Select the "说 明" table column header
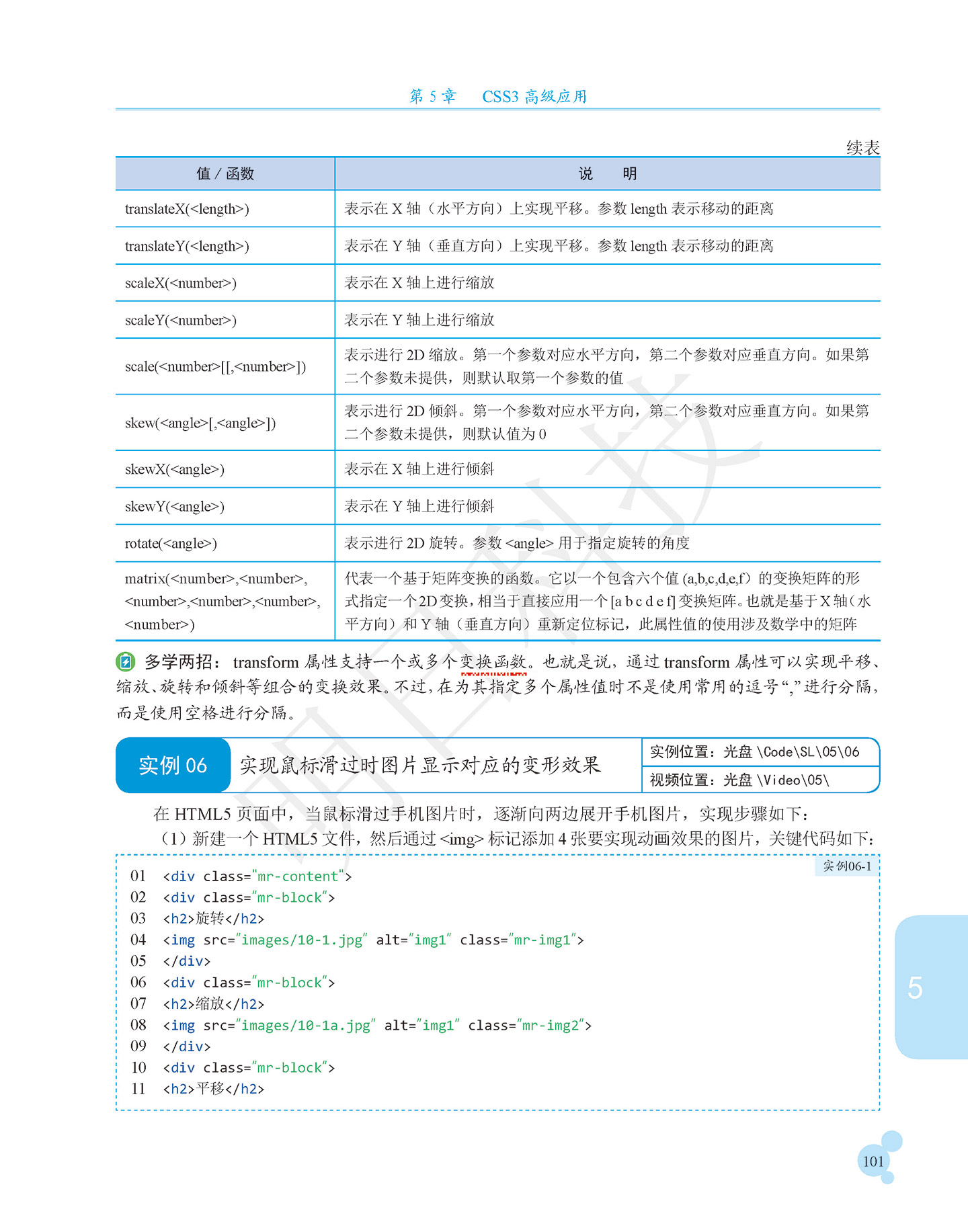 coord(608,173)
